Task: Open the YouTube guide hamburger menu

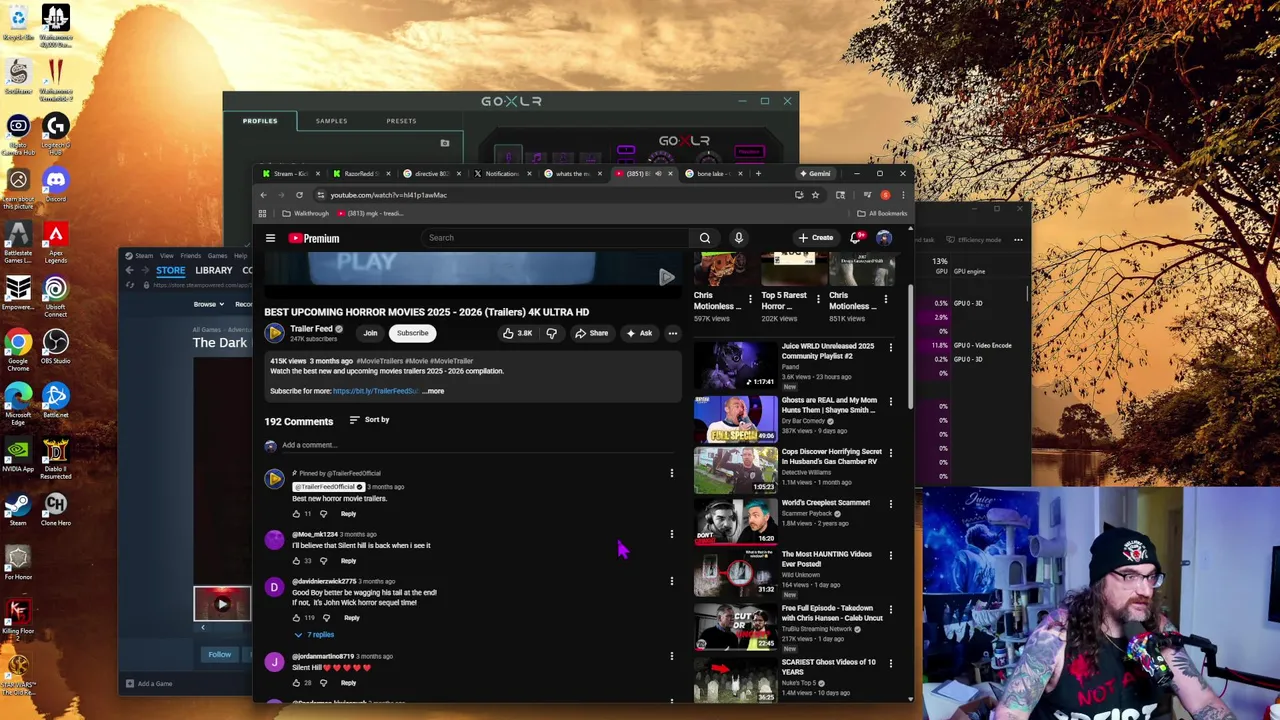Action: [x=270, y=238]
